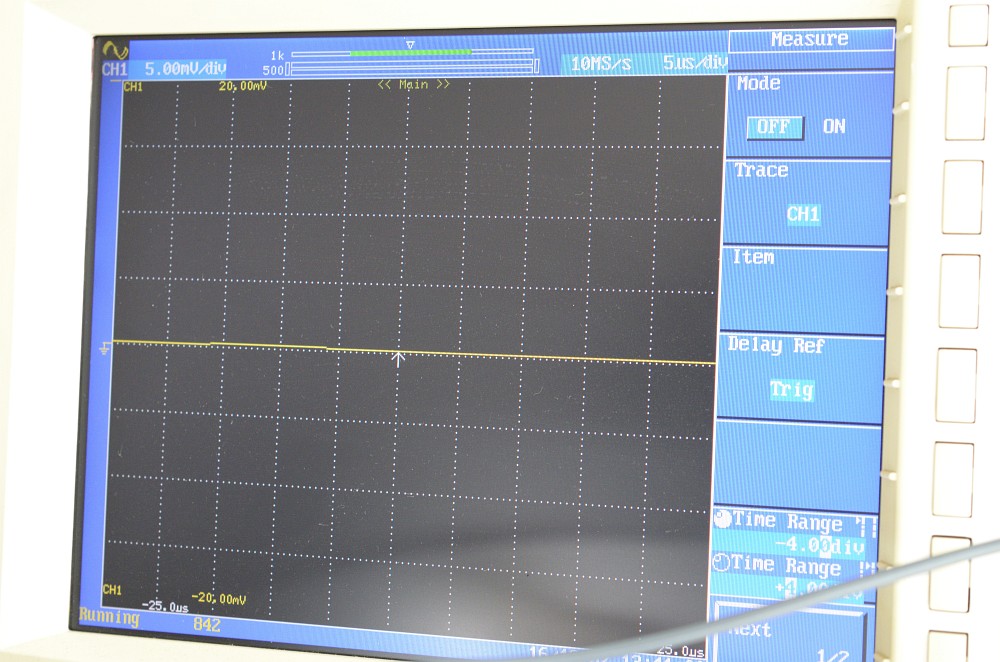Screen dimensions: 1000x662
Task: Click the 1k record length label
Action: pyautogui.click(x=277, y=55)
